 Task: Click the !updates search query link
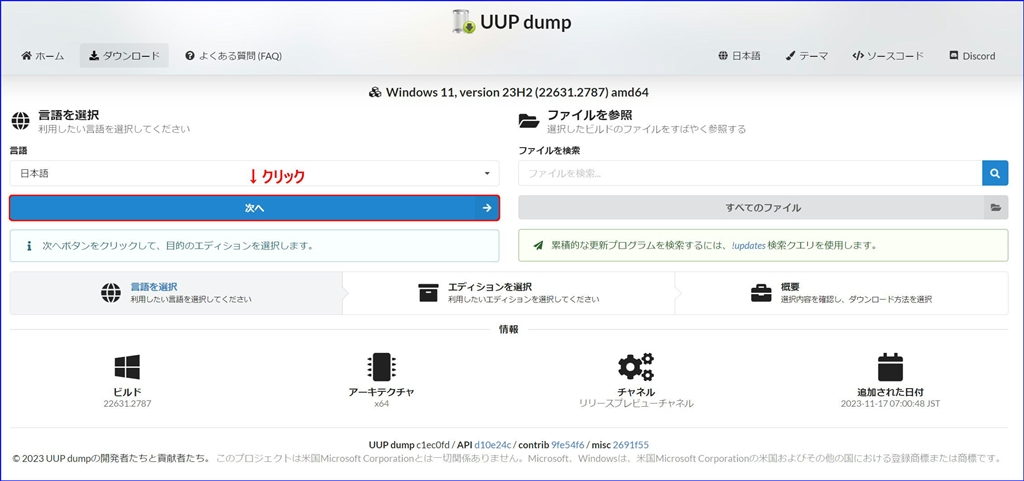tap(748, 246)
